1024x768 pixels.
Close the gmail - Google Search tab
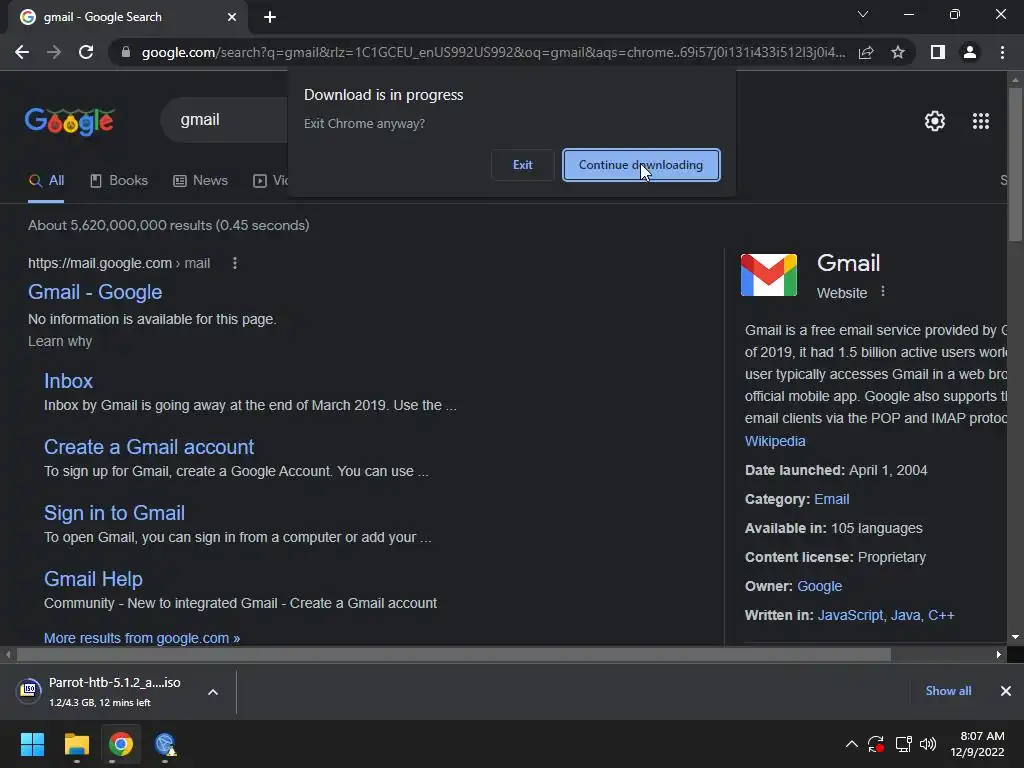point(232,17)
